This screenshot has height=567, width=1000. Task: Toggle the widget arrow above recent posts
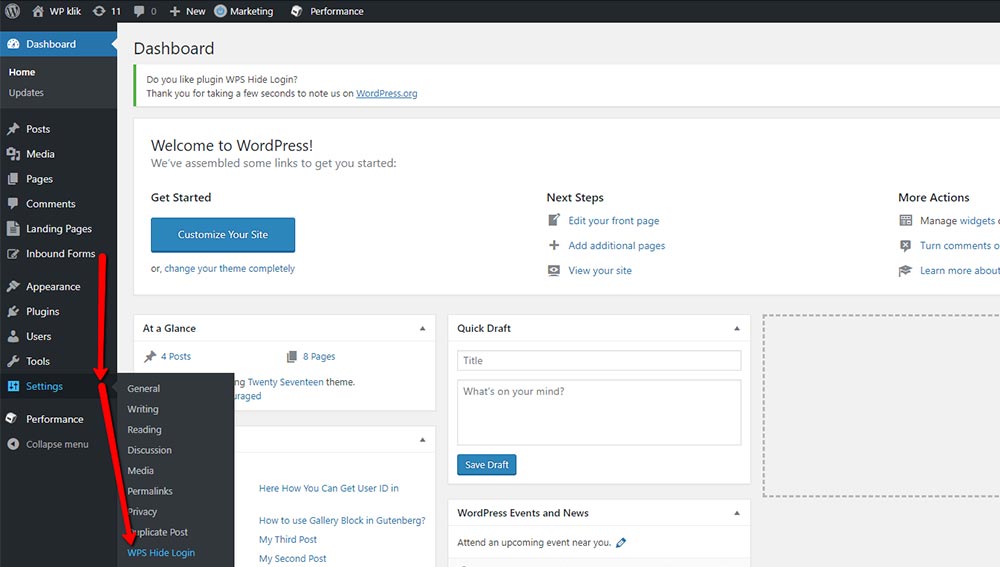click(422, 440)
